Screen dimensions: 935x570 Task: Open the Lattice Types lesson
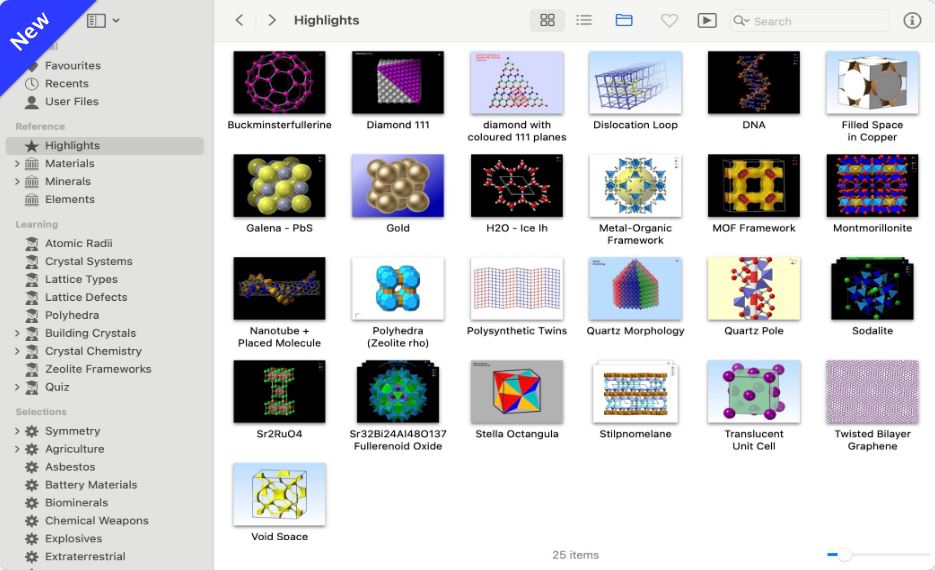pyautogui.click(x=81, y=279)
